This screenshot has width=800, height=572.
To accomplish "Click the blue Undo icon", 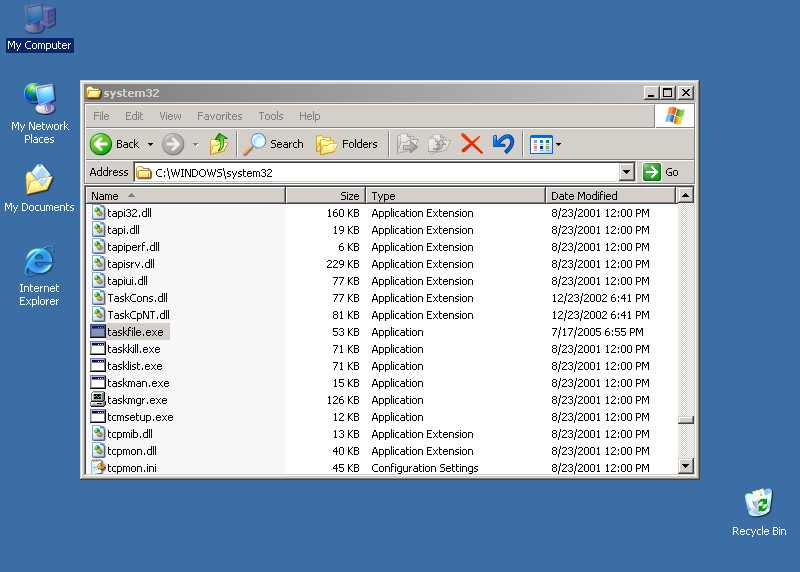I will click(504, 144).
